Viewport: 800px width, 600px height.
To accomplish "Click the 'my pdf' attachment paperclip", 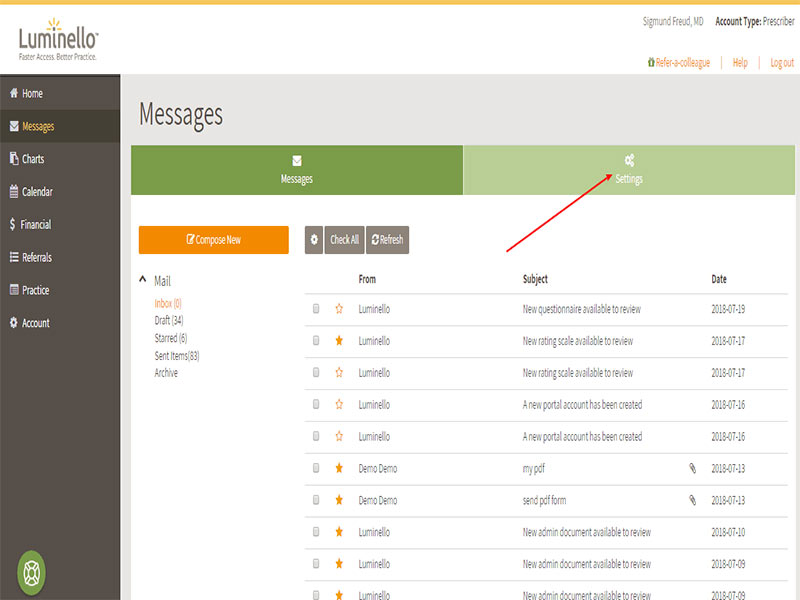I will click(692, 468).
